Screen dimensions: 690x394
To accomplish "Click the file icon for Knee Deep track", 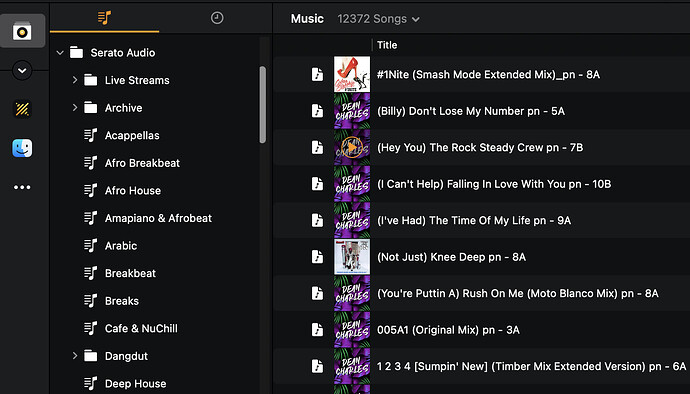I will coord(317,257).
